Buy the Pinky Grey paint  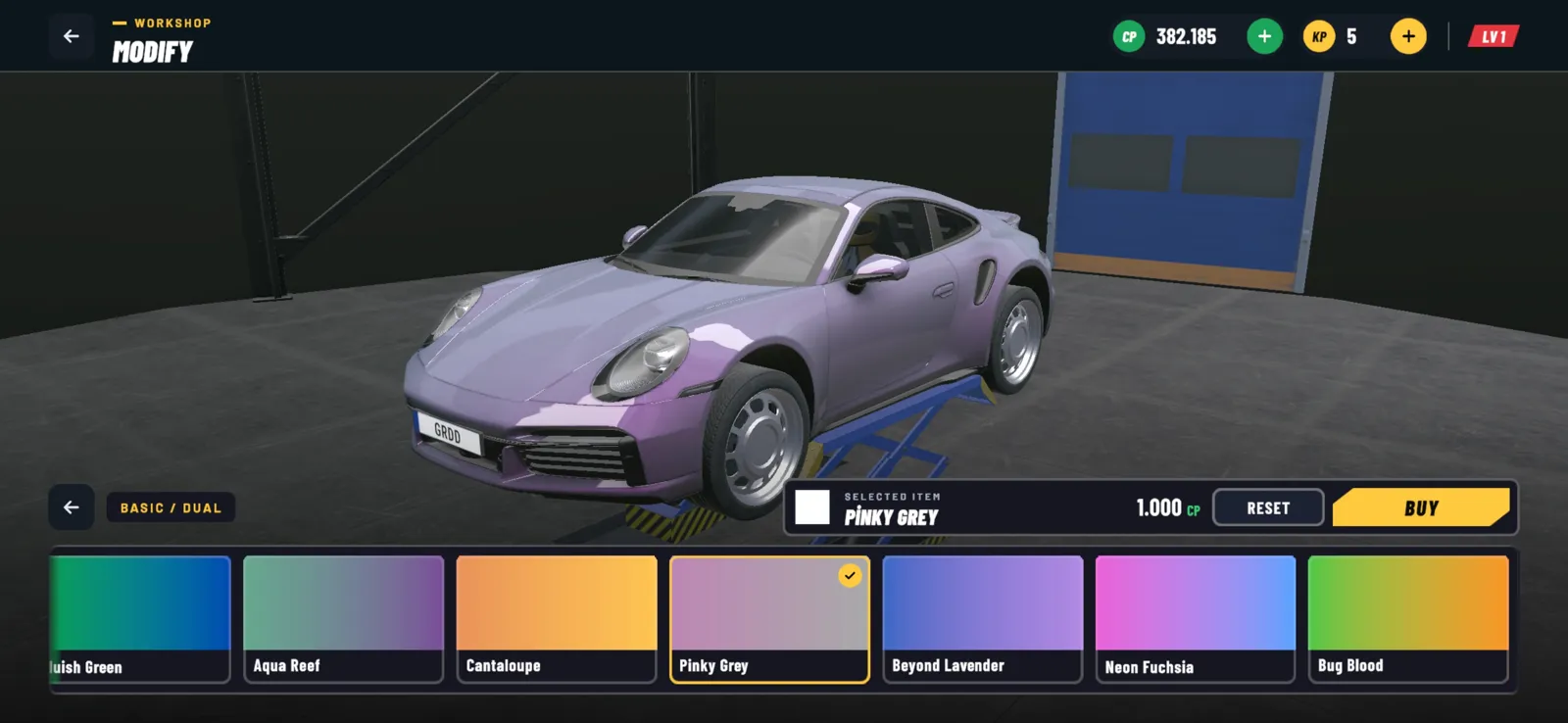coord(1421,507)
